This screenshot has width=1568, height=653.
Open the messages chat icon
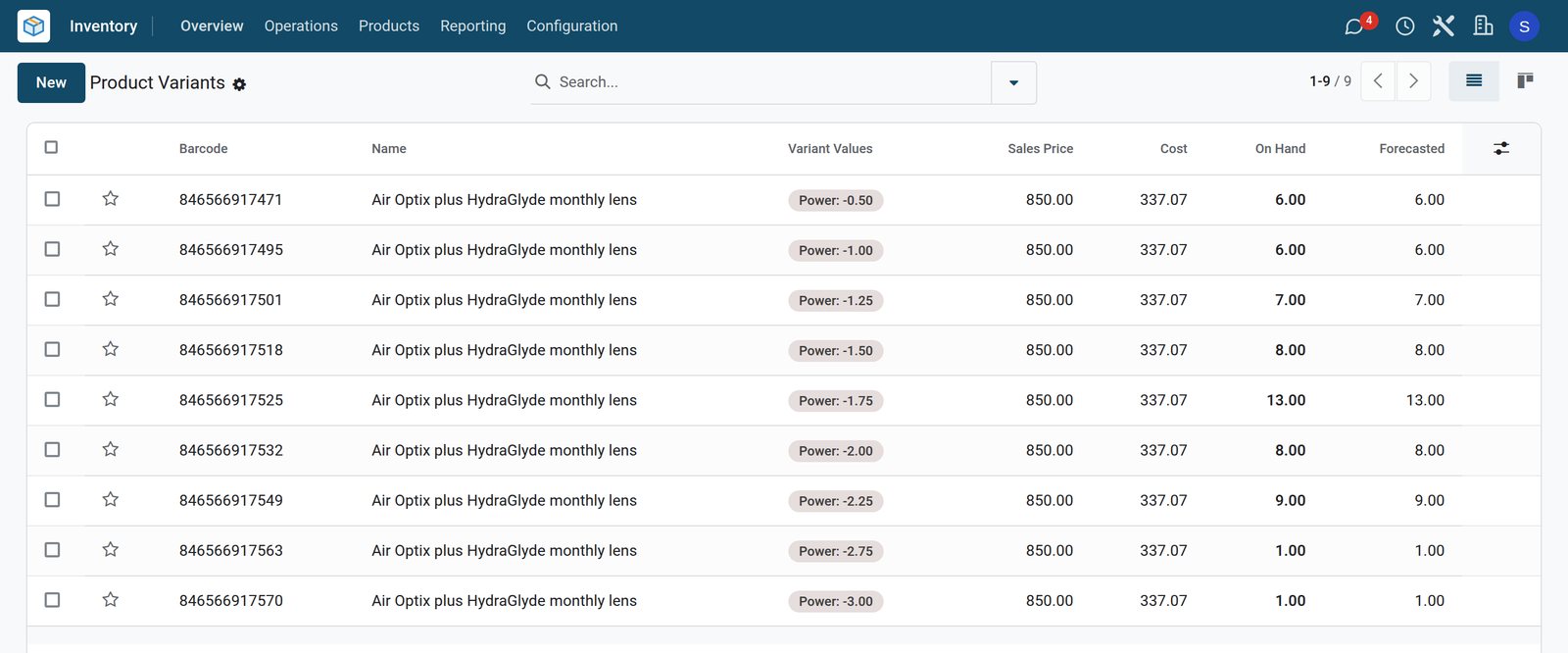[1354, 26]
